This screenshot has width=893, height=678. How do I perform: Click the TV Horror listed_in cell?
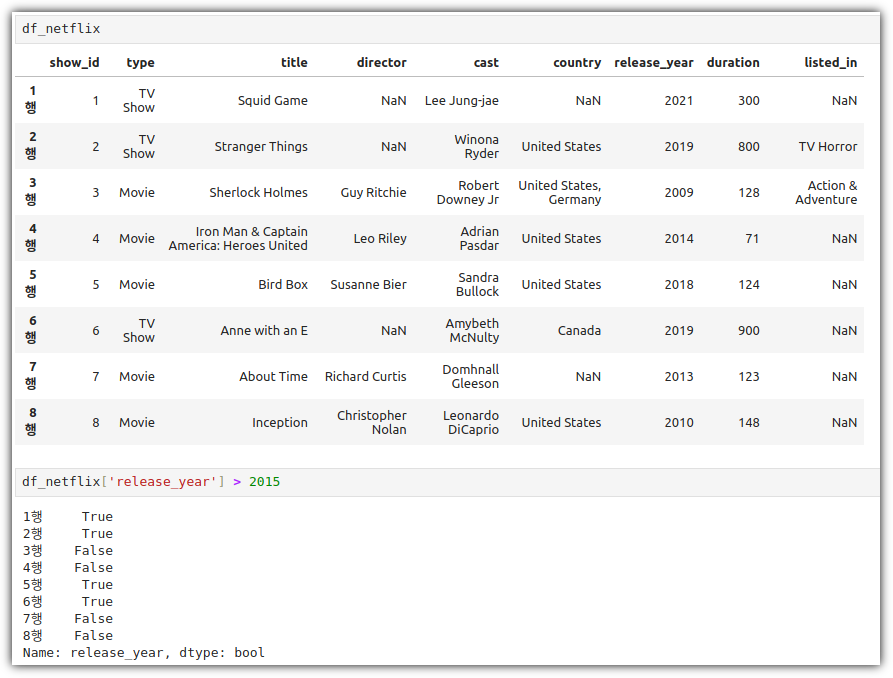tap(828, 147)
